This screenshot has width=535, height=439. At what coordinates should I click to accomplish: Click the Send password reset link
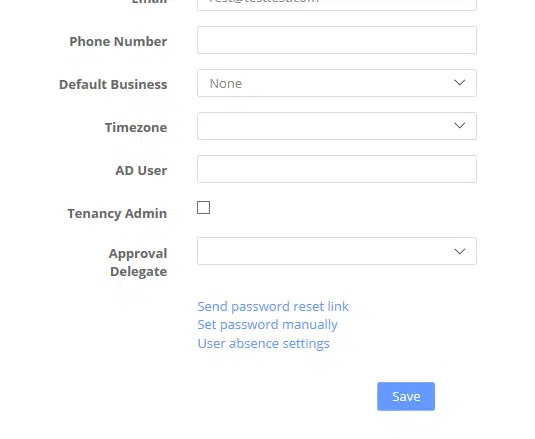point(273,306)
